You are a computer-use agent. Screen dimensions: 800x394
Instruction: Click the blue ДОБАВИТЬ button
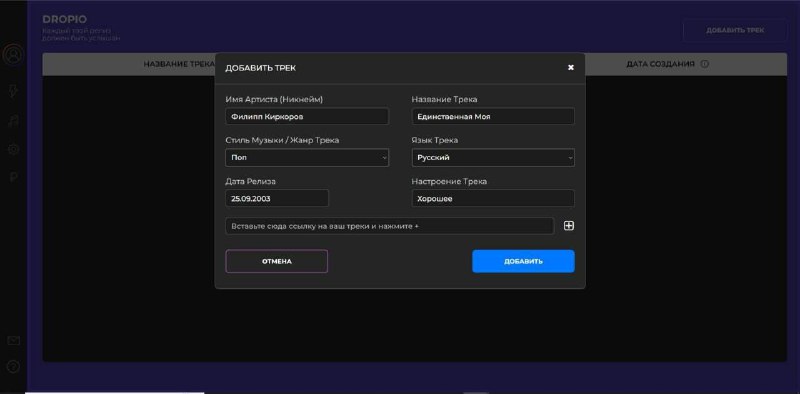point(523,261)
